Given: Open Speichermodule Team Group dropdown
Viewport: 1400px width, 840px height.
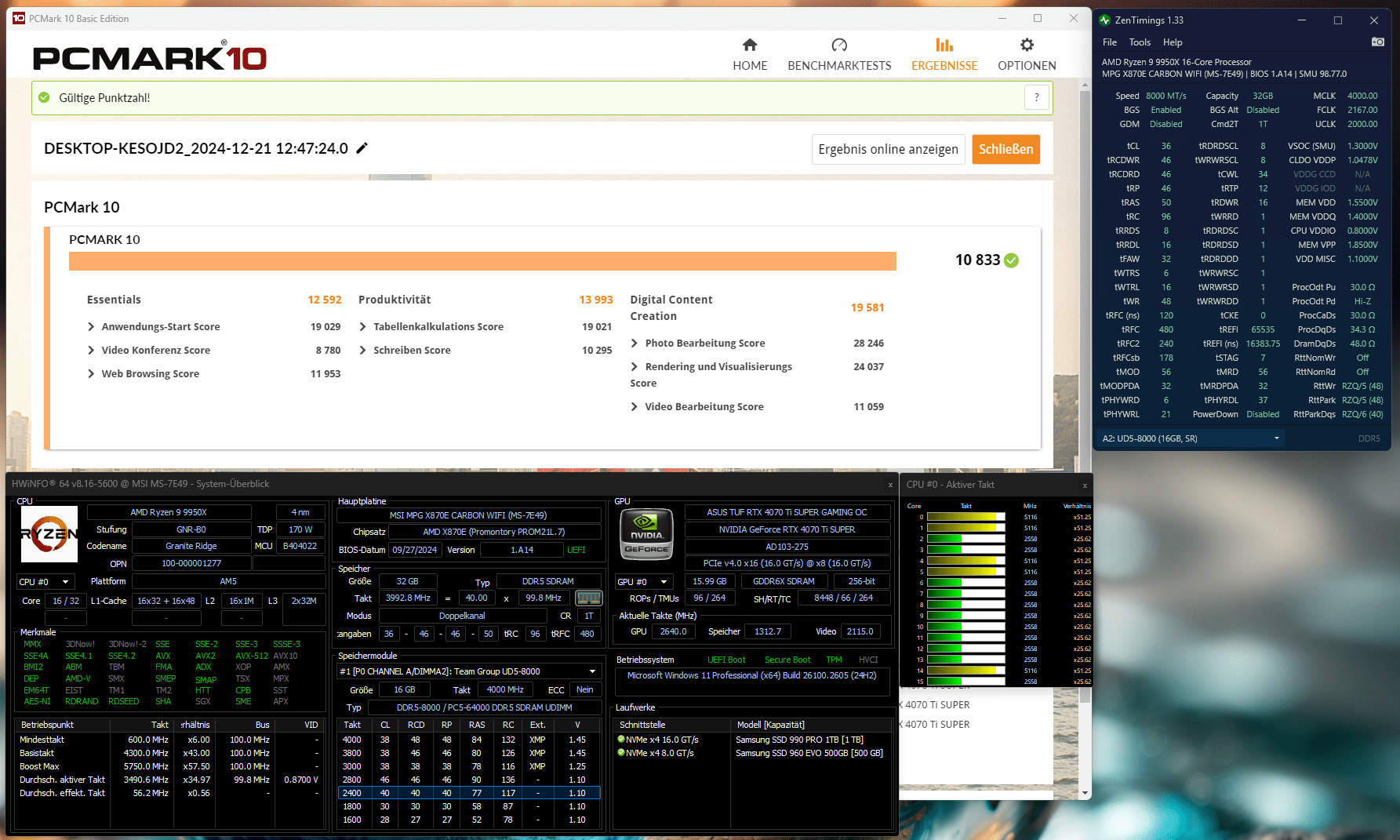Looking at the screenshot, I should [469, 672].
